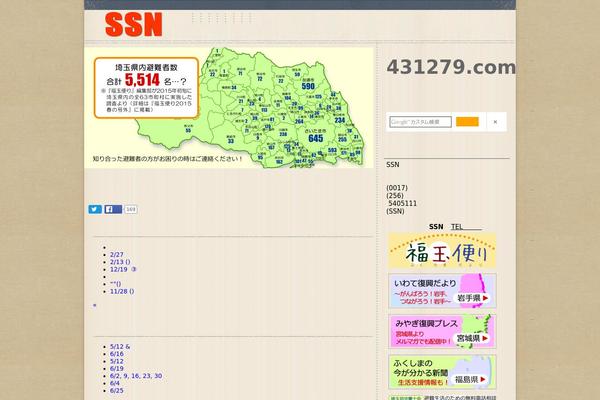Click the orange search button
This screenshot has width=600, height=400.
click(x=467, y=122)
